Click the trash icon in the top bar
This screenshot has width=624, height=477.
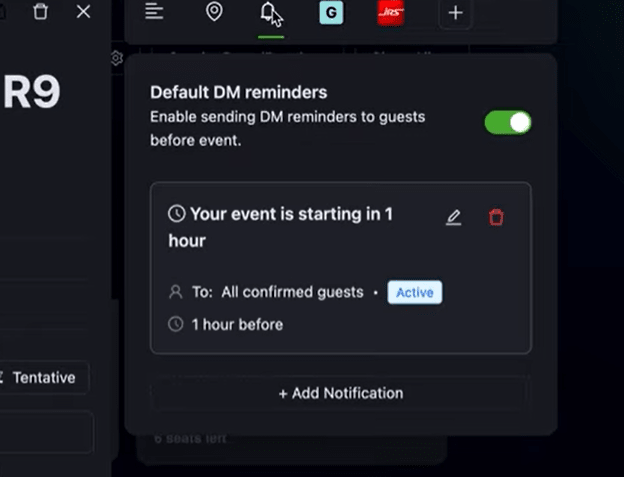(40, 12)
